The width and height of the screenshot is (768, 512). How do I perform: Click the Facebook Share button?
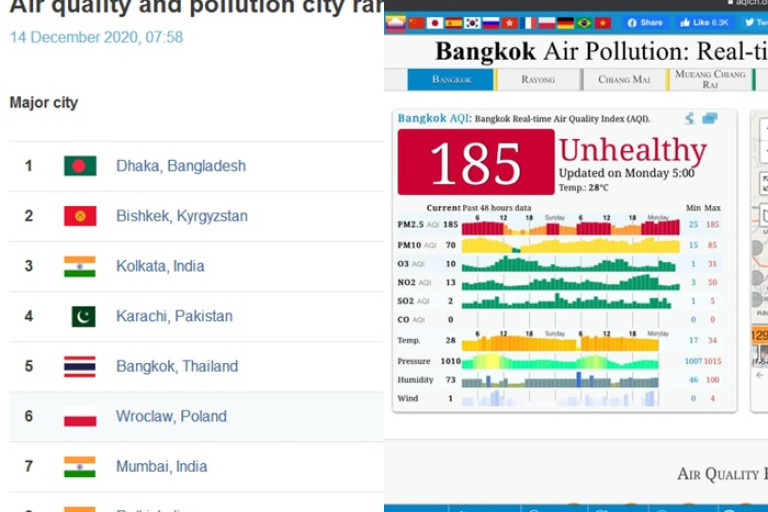click(x=645, y=23)
